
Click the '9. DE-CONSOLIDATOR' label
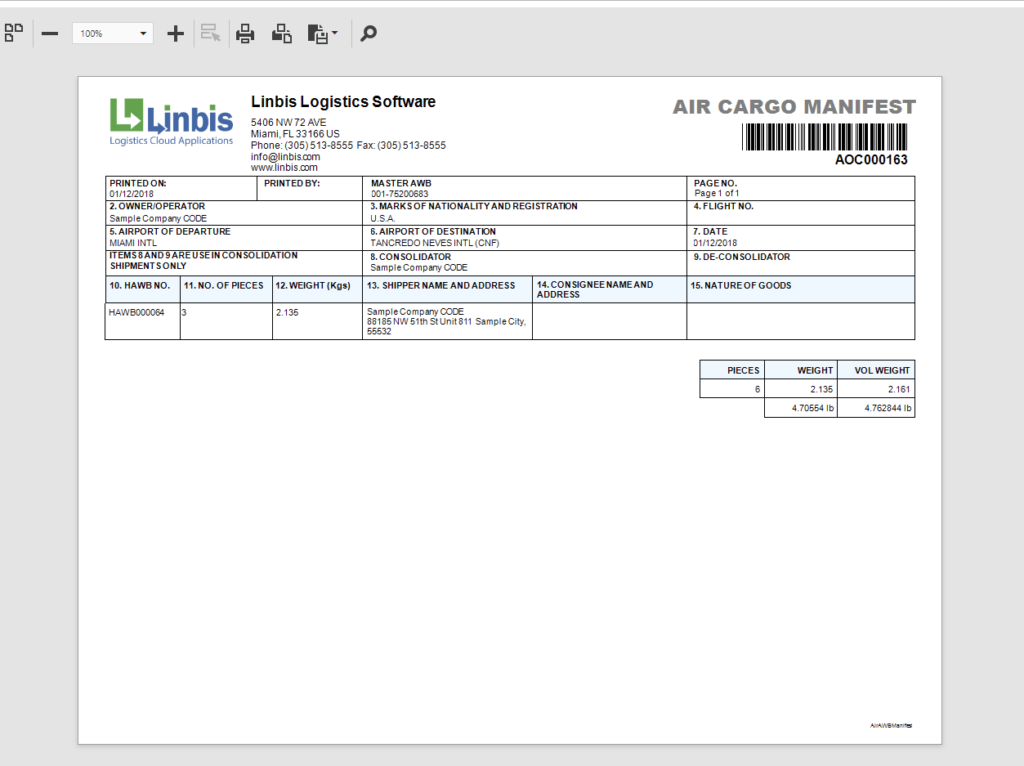(x=742, y=257)
